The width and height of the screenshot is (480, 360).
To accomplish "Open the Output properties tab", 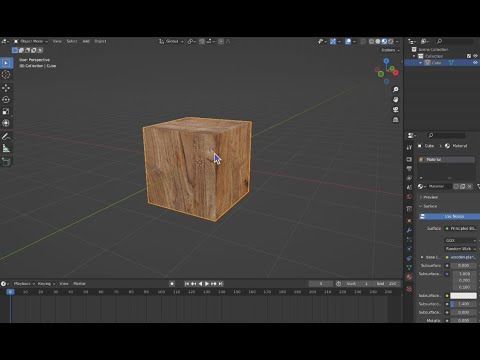I will point(409,169).
